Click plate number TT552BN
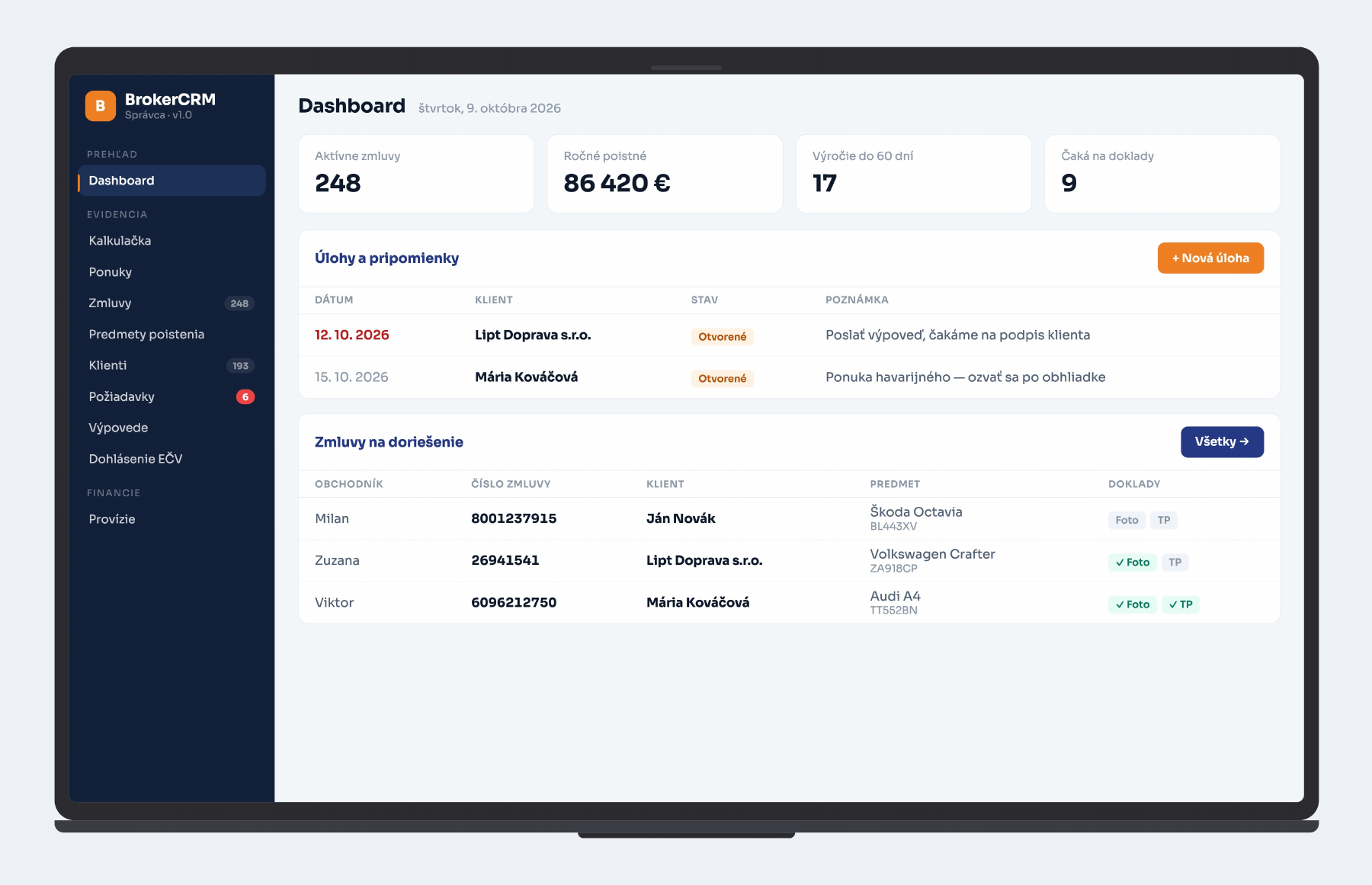1372x885 pixels. pos(893,611)
